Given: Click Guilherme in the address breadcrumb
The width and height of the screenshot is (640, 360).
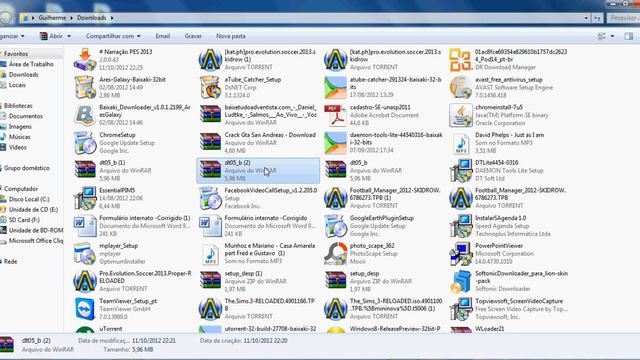Looking at the screenshot, I should 52,18.
